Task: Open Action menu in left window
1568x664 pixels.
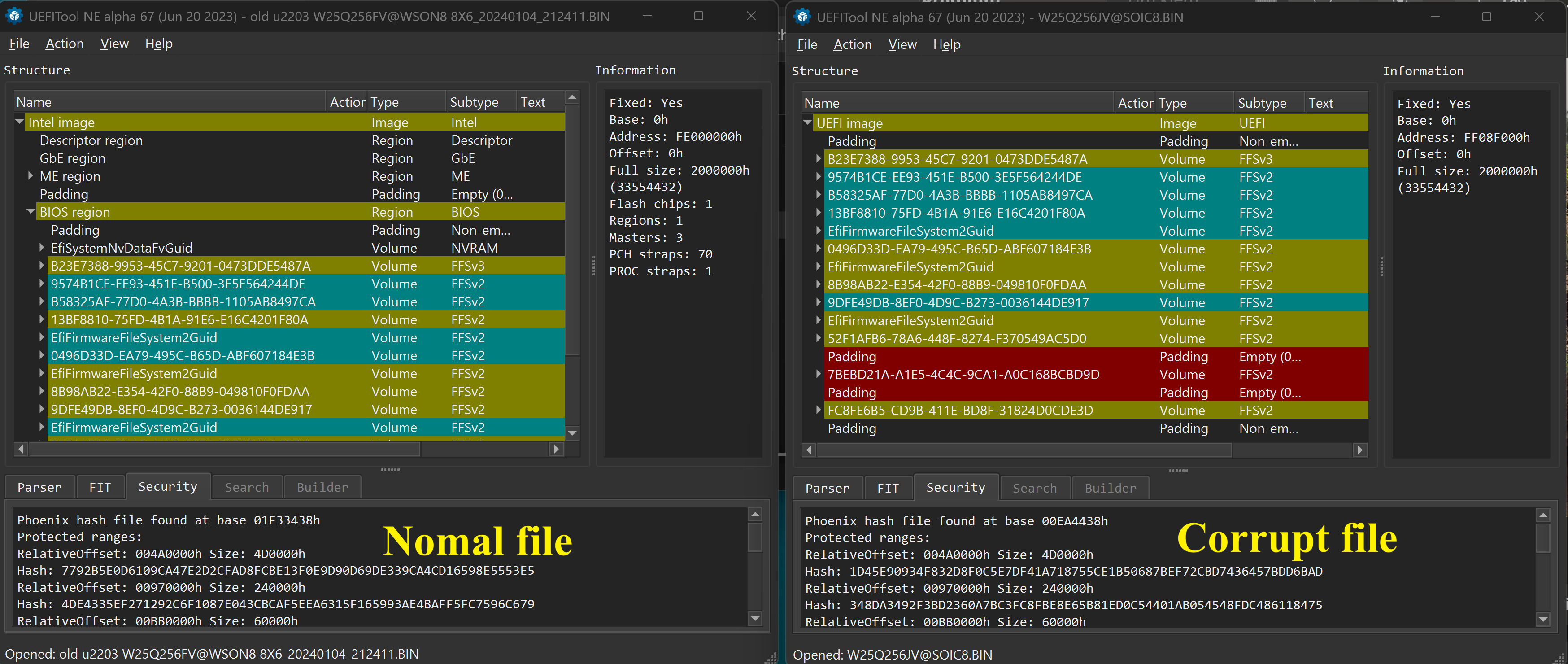Action: coord(64,44)
